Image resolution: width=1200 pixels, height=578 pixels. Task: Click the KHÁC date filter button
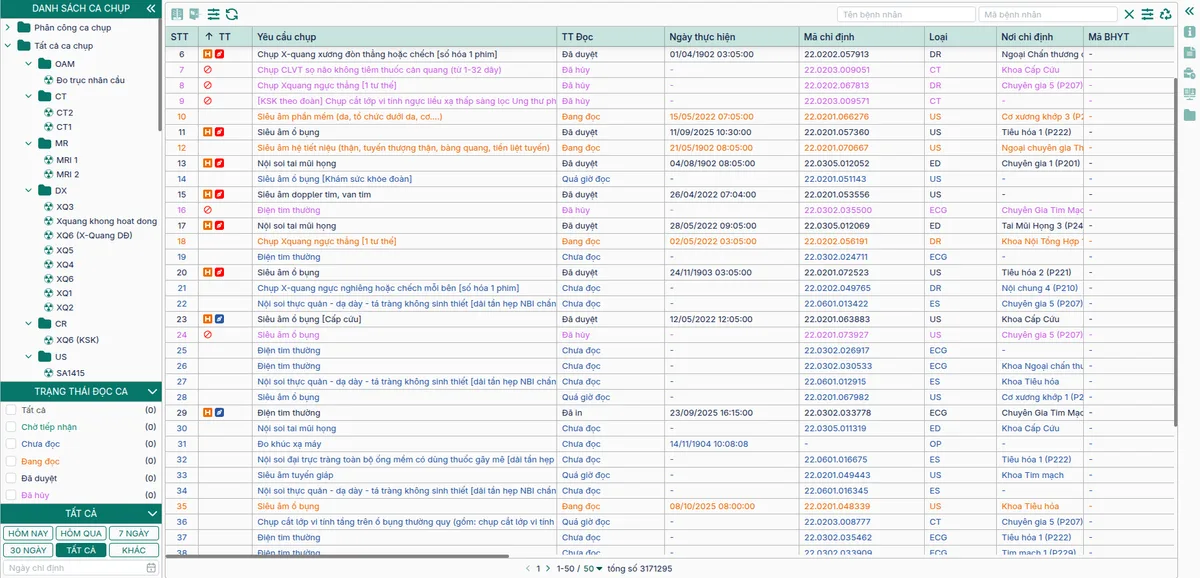pyautogui.click(x=133, y=551)
